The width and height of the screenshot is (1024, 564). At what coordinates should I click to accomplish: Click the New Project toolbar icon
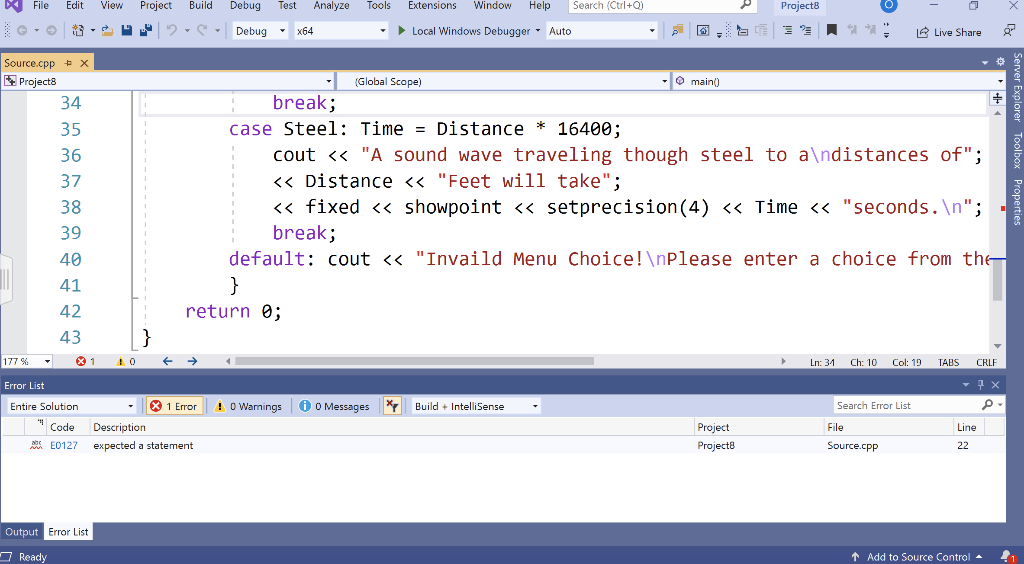point(78,31)
